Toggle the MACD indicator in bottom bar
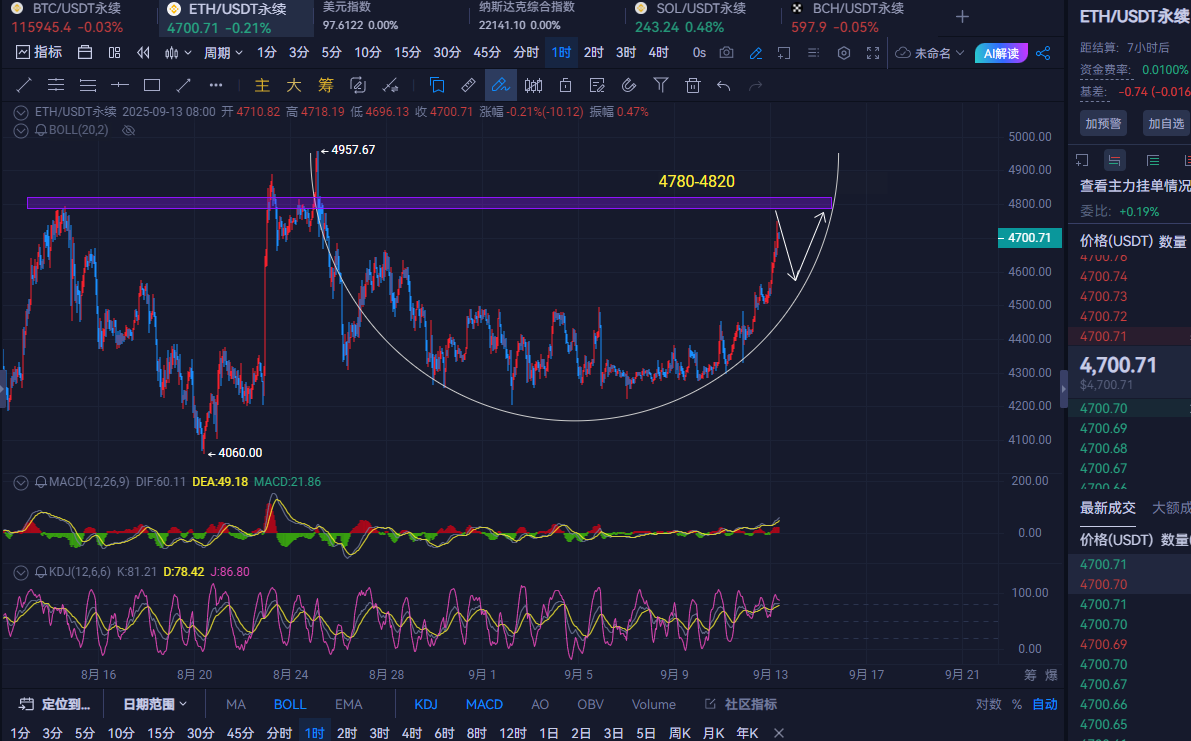1191x741 pixels. point(485,705)
